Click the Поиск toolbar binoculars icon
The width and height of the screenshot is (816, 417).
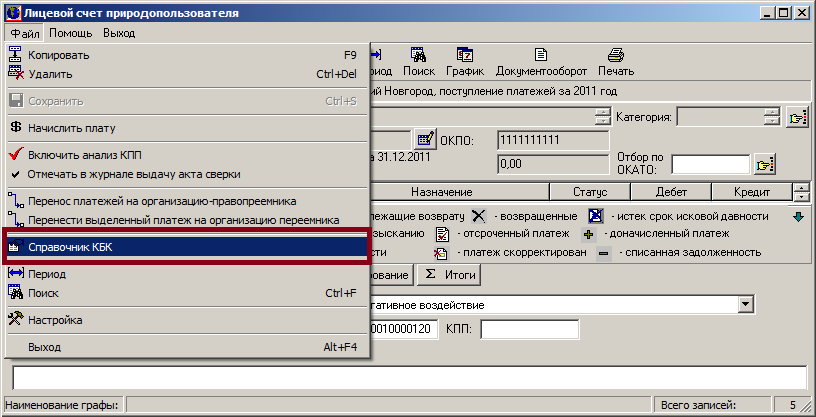pyautogui.click(x=419, y=56)
